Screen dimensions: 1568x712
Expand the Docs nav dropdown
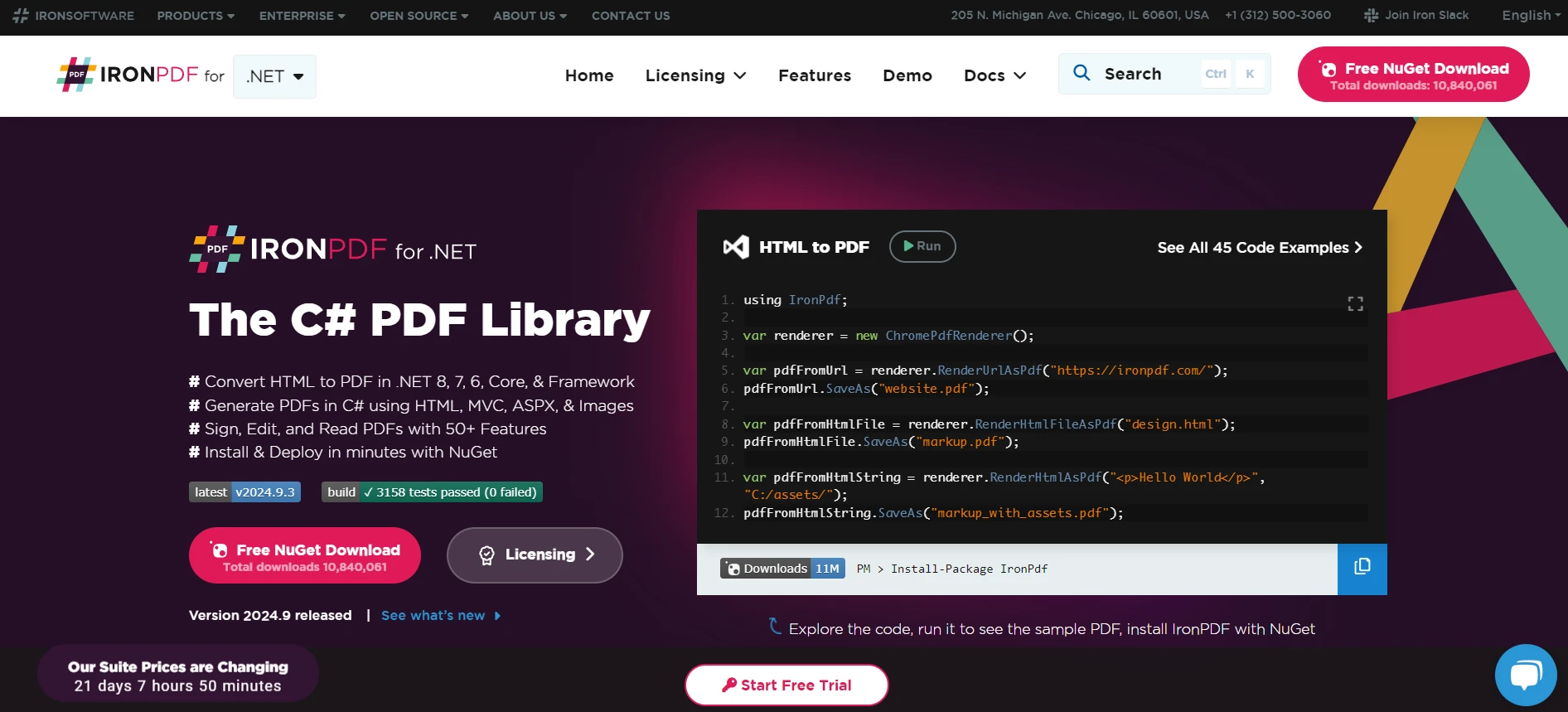(x=995, y=75)
